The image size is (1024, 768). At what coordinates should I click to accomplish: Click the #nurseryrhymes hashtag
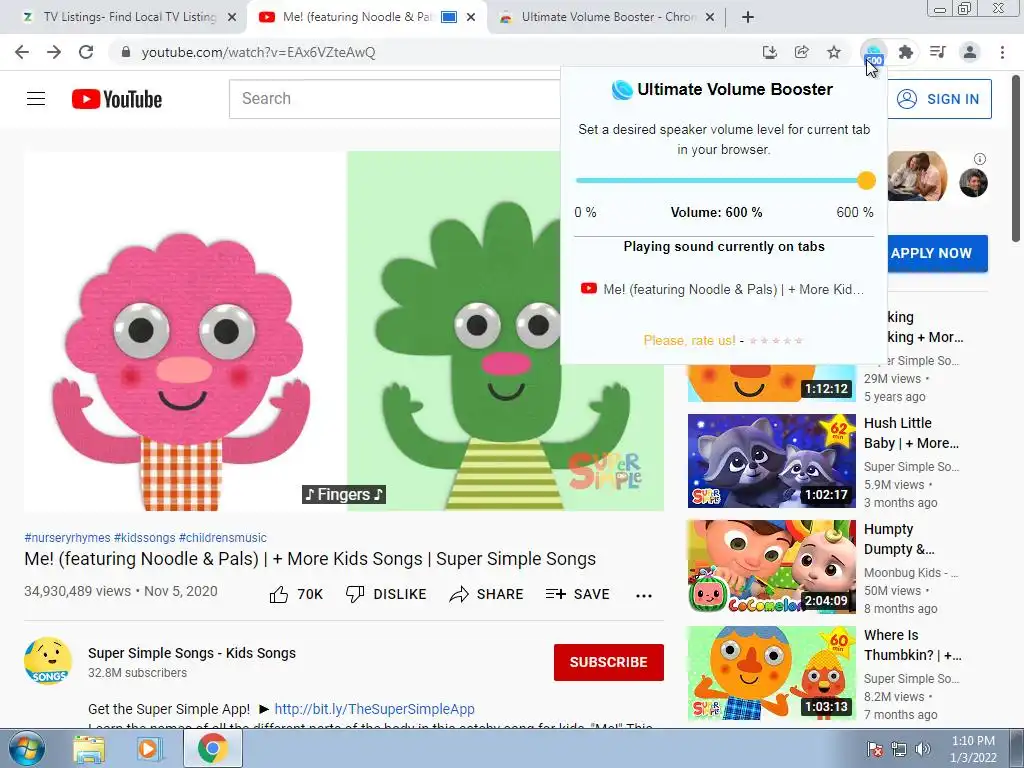coord(67,537)
